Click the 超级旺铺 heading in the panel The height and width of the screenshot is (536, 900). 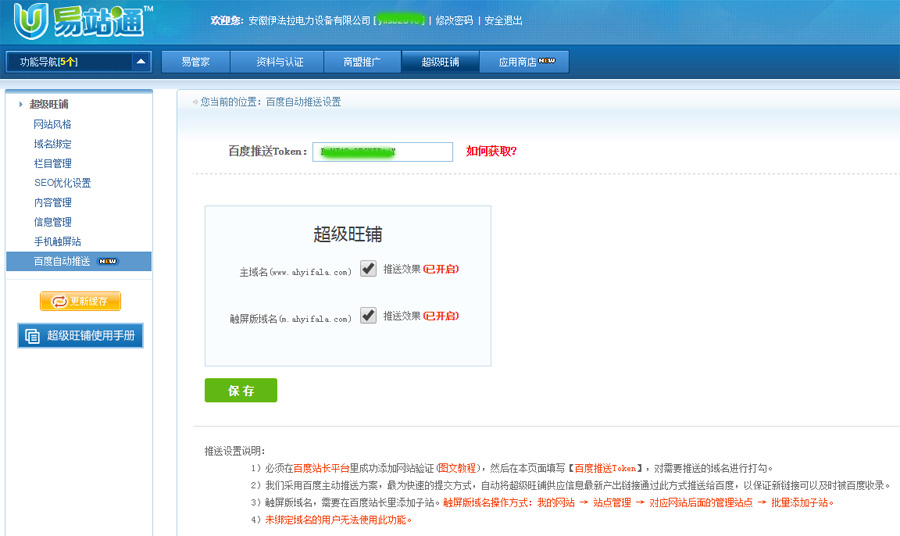coord(348,234)
